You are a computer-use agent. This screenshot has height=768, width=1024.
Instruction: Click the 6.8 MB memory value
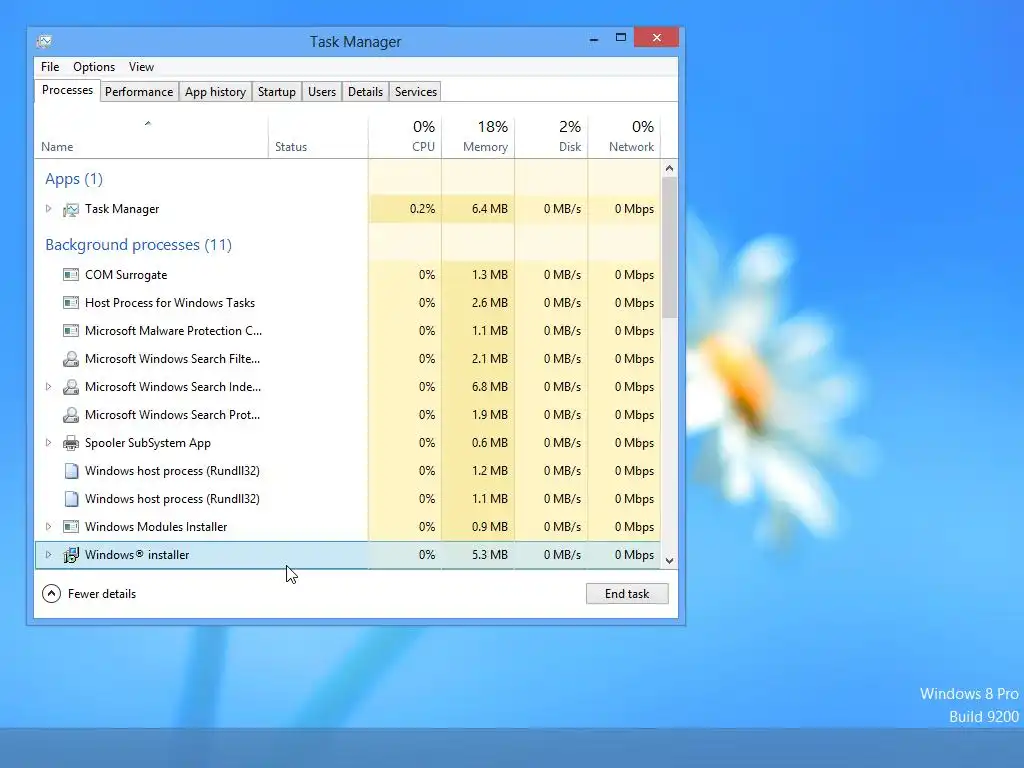pyautogui.click(x=490, y=387)
